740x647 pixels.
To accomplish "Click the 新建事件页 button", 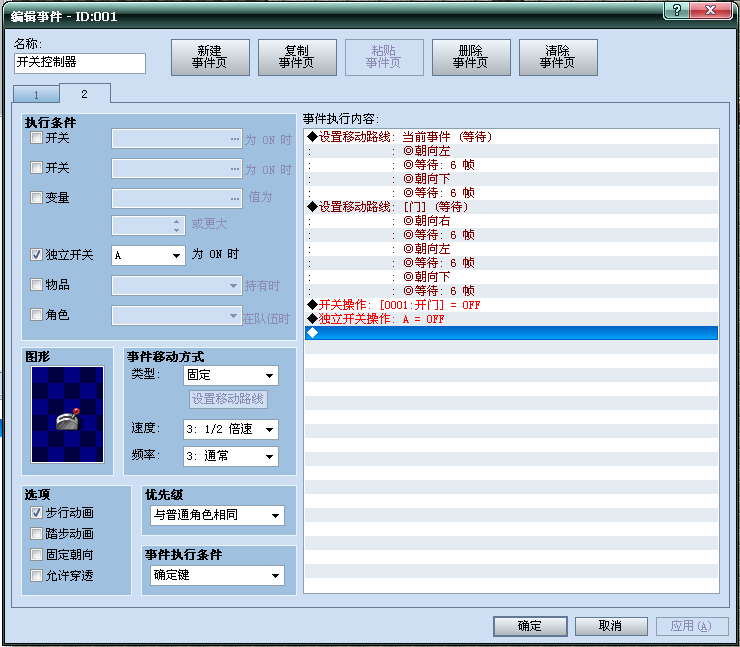I will point(209,57).
